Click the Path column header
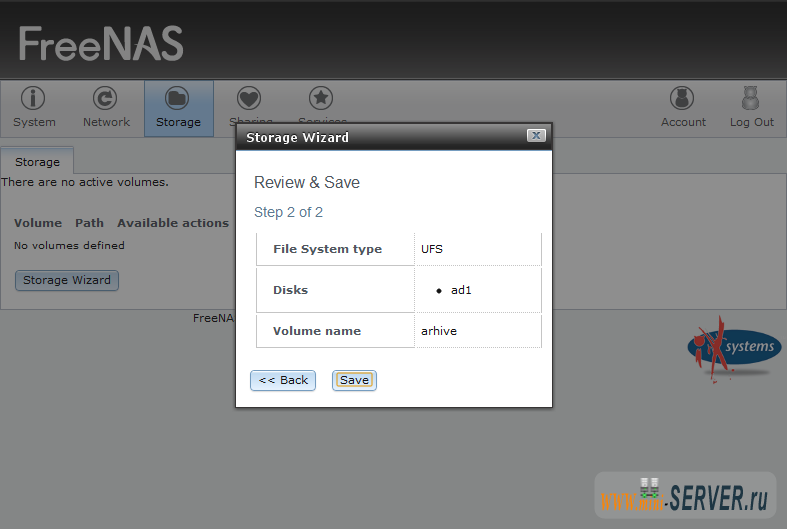Screen dimensions: 787x529 [x=89, y=223]
